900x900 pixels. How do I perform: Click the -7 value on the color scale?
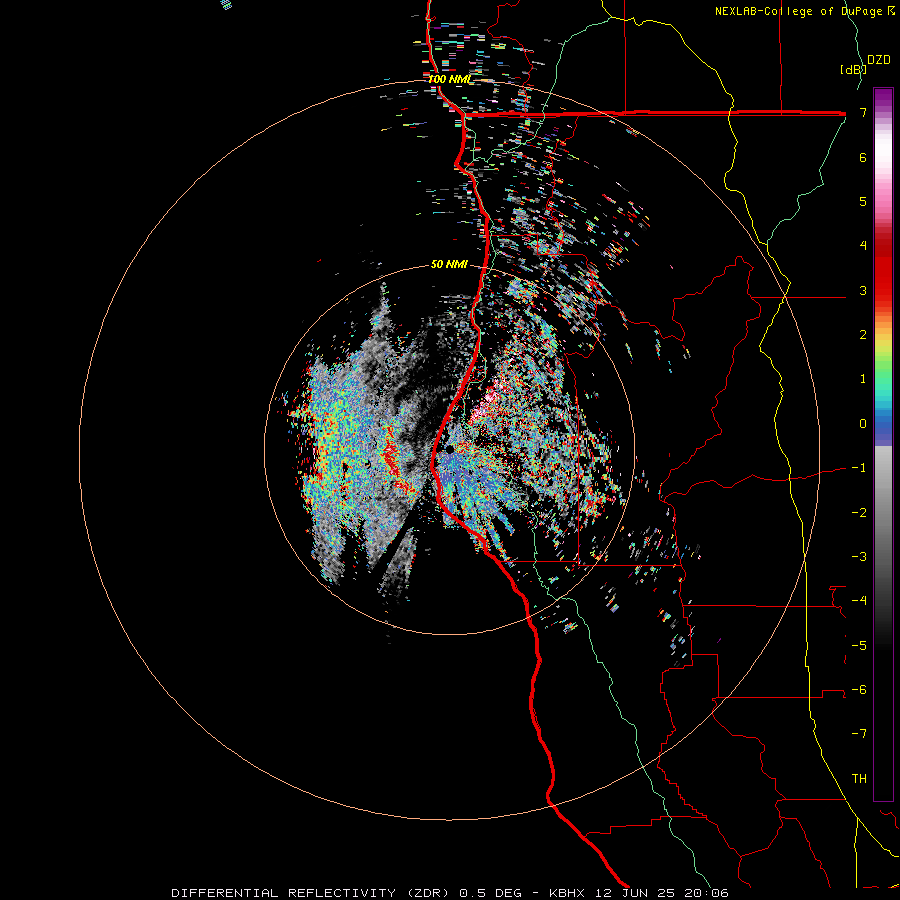859,734
